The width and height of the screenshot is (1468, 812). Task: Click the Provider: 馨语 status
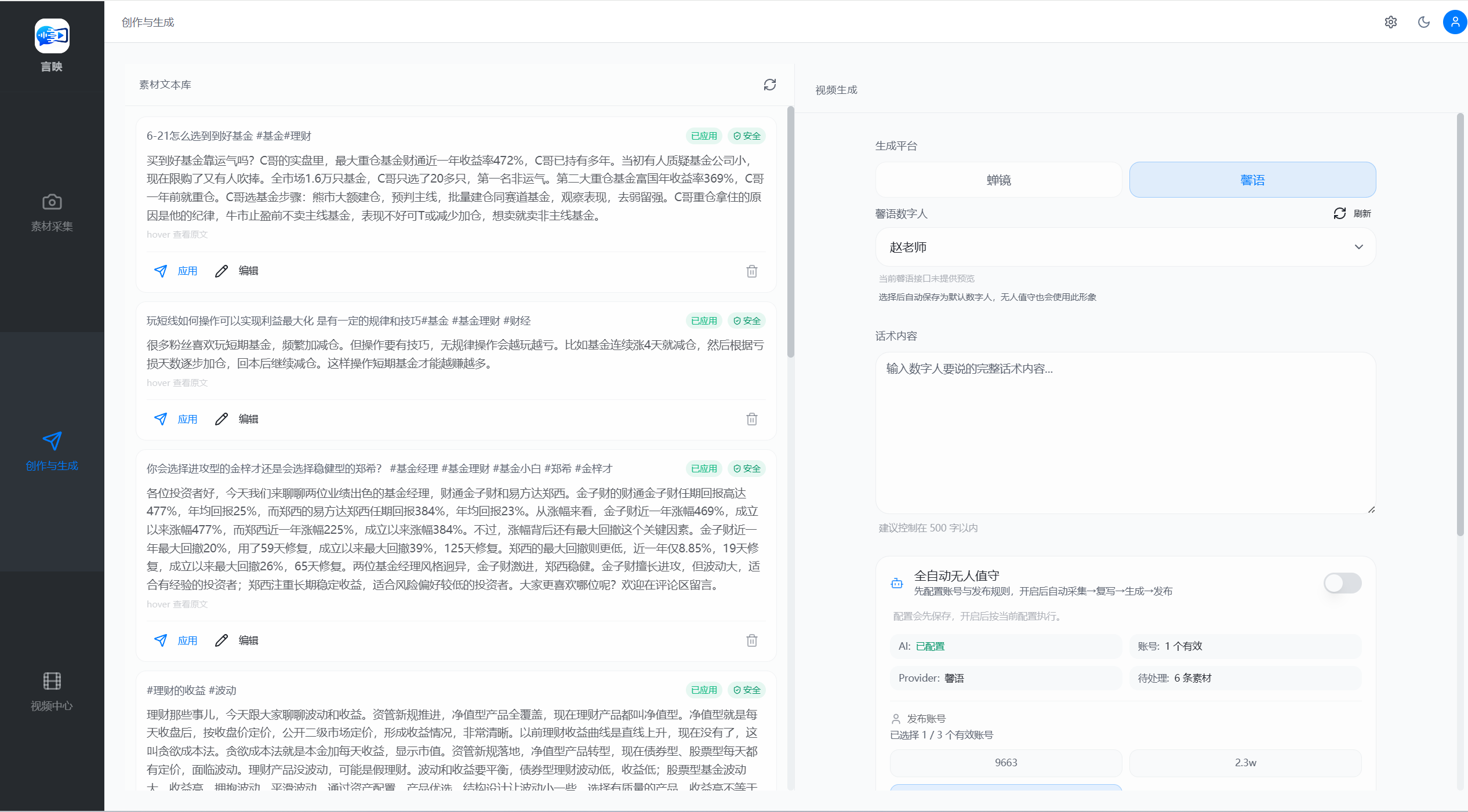pyautogui.click(x=1006, y=678)
